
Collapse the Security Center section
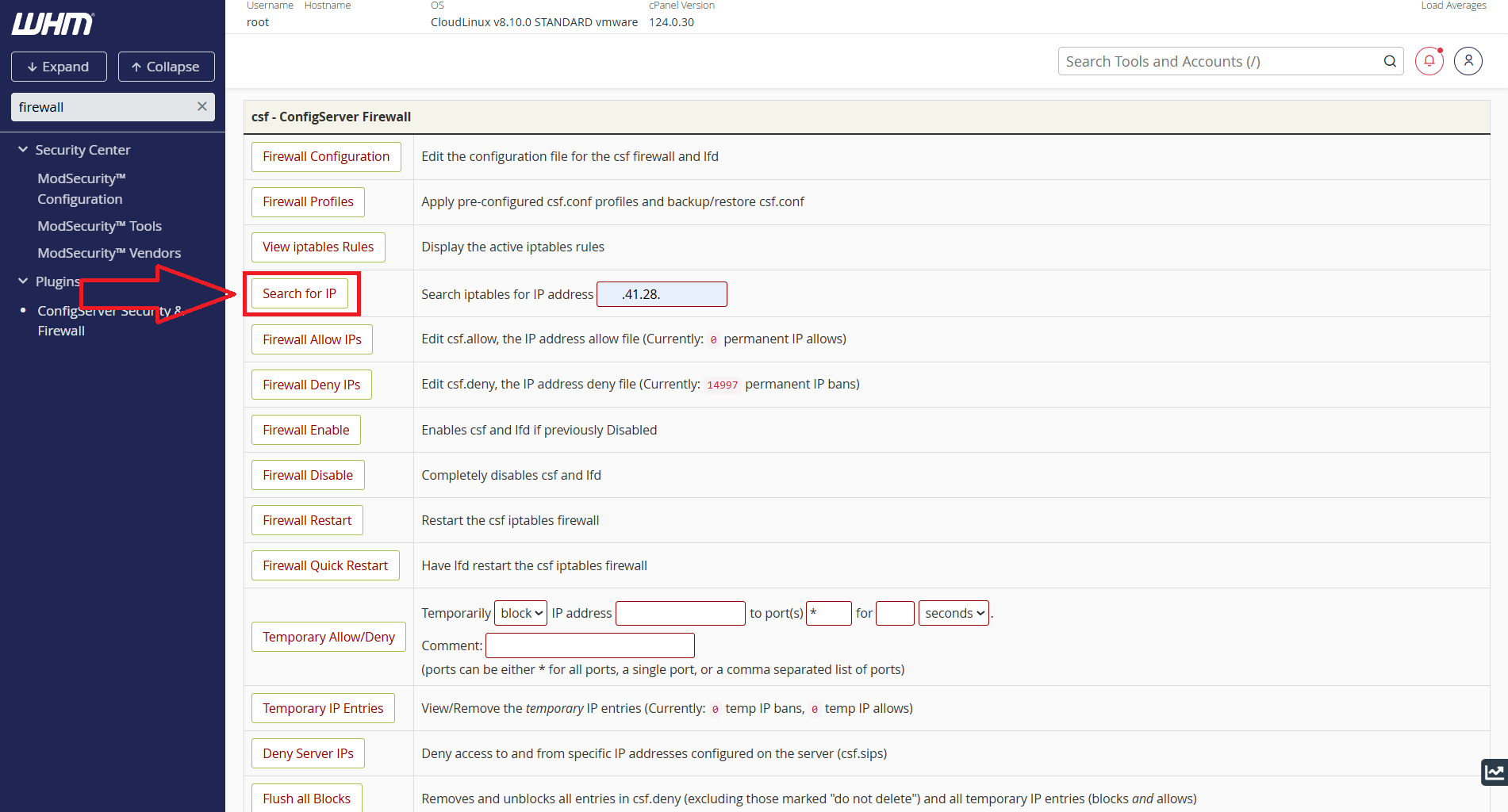pos(23,150)
